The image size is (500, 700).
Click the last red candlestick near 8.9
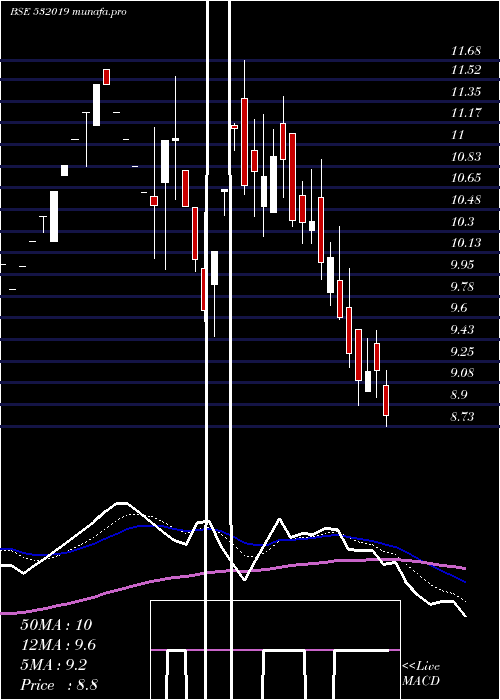pyautogui.click(x=386, y=400)
